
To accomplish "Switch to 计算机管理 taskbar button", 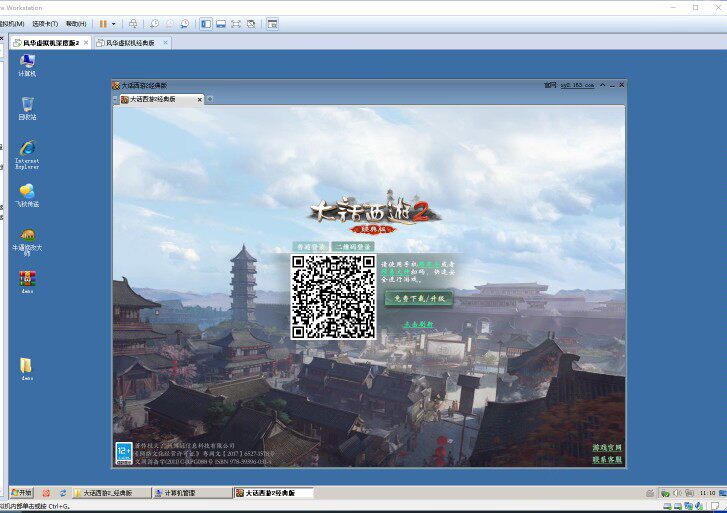I will pyautogui.click(x=192, y=493).
